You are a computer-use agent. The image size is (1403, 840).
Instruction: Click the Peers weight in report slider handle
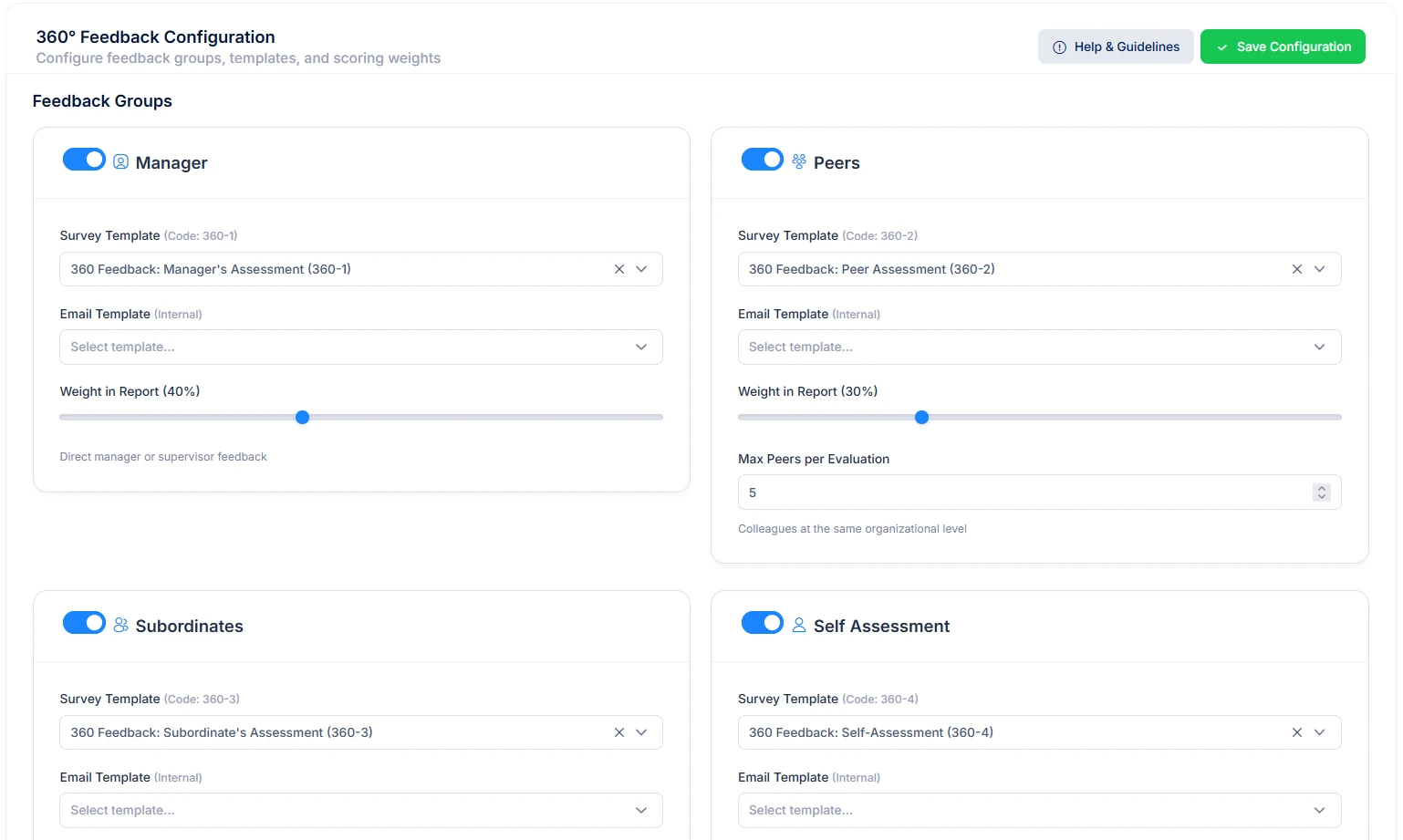pyautogui.click(x=921, y=418)
